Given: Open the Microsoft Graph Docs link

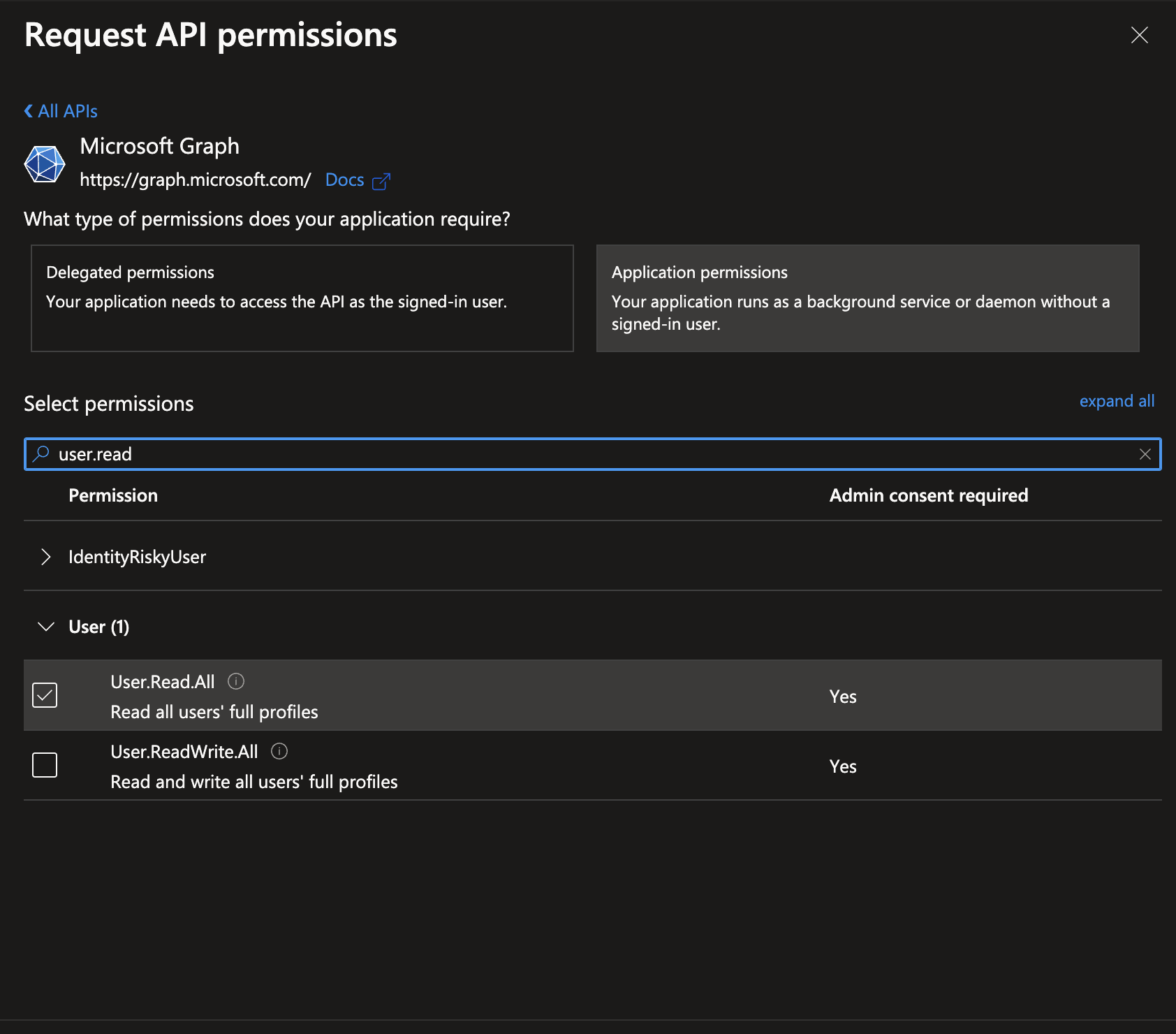Looking at the screenshot, I should 345,180.
